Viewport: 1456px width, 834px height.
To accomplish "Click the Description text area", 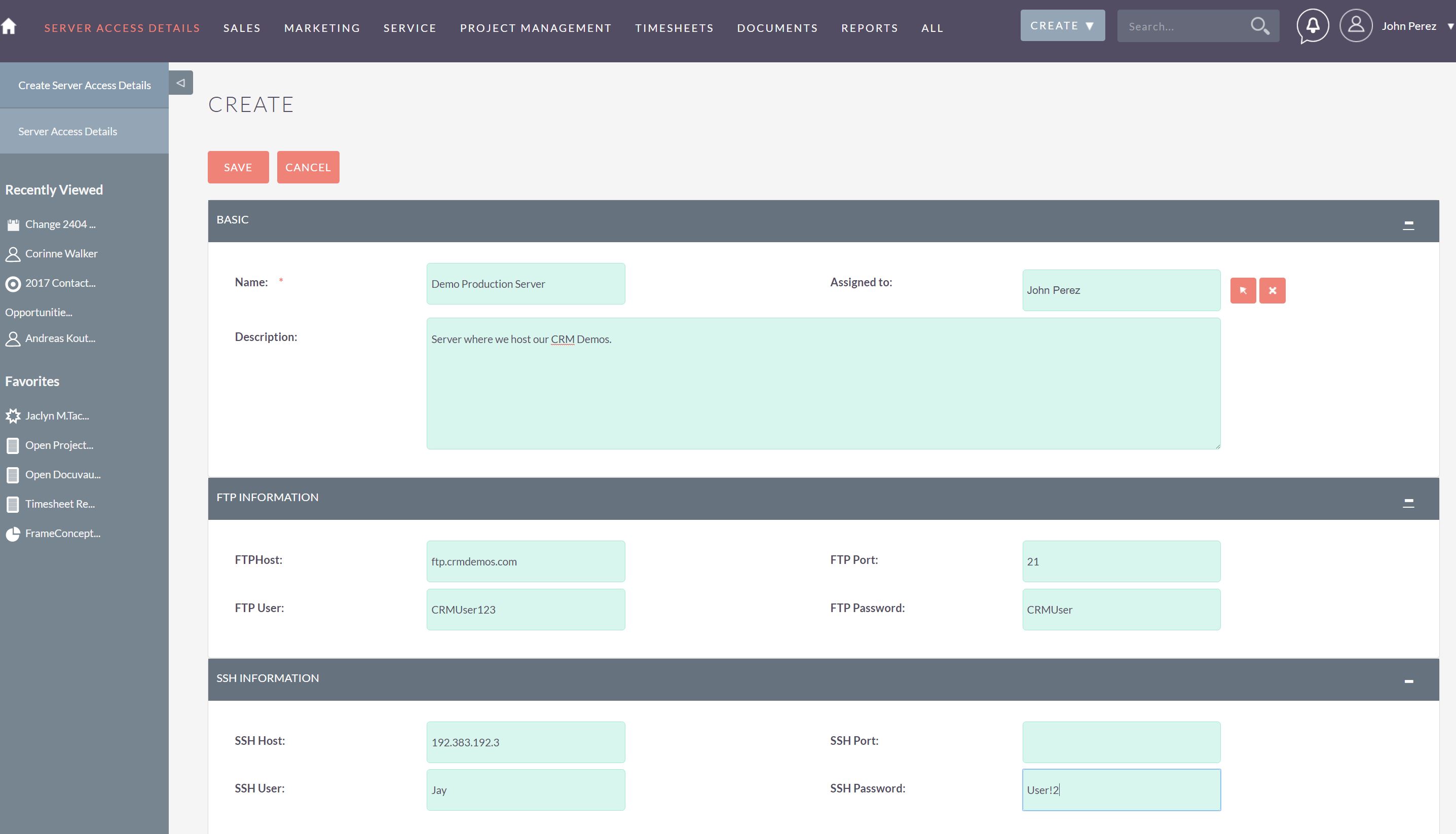I will [x=823, y=383].
